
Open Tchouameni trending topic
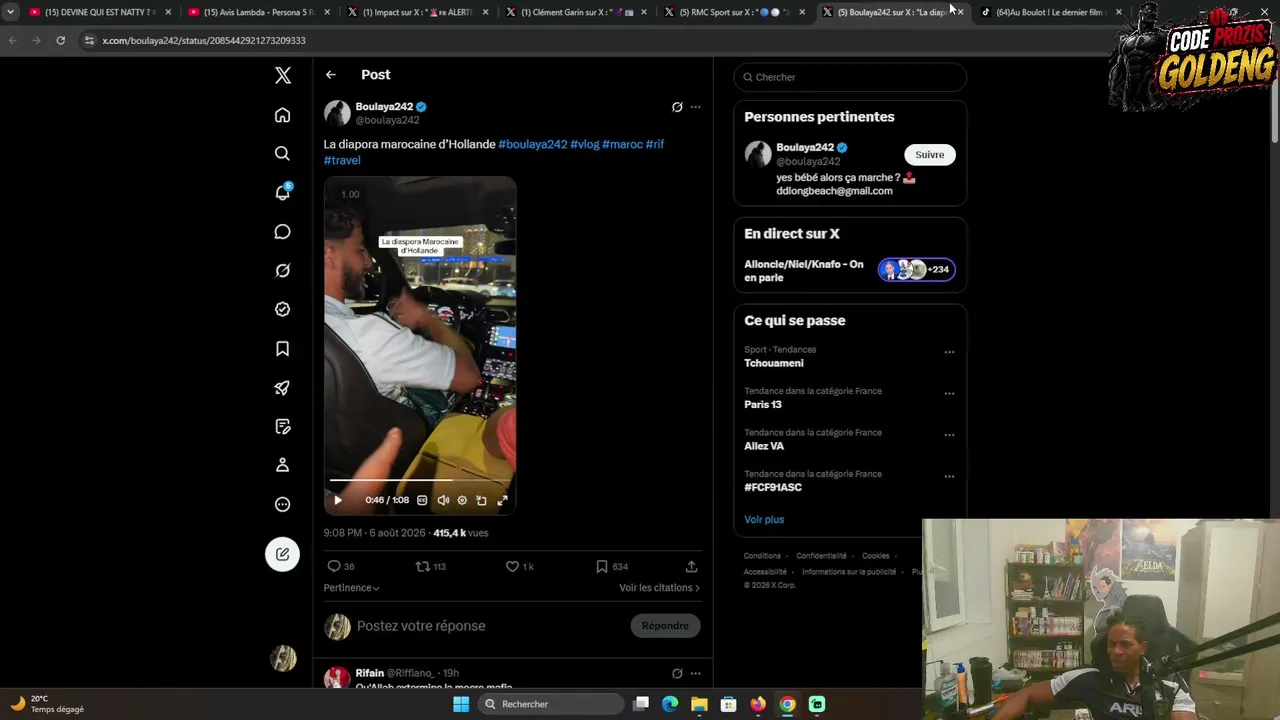[774, 363]
